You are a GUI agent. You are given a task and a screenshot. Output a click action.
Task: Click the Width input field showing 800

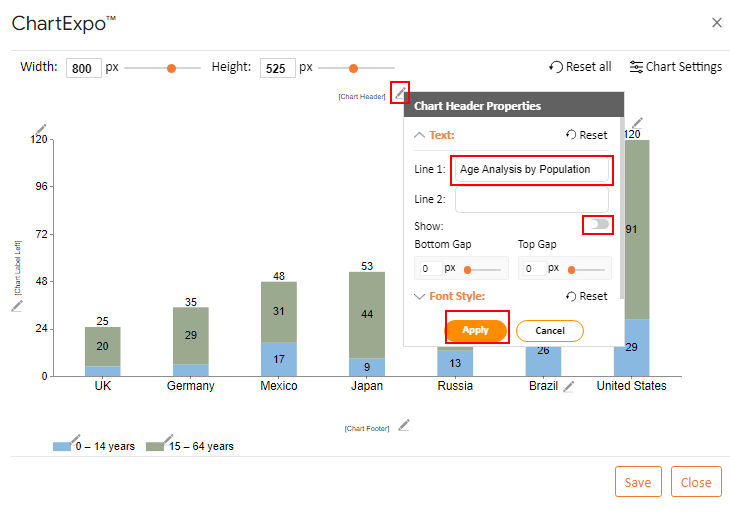pyautogui.click(x=84, y=68)
